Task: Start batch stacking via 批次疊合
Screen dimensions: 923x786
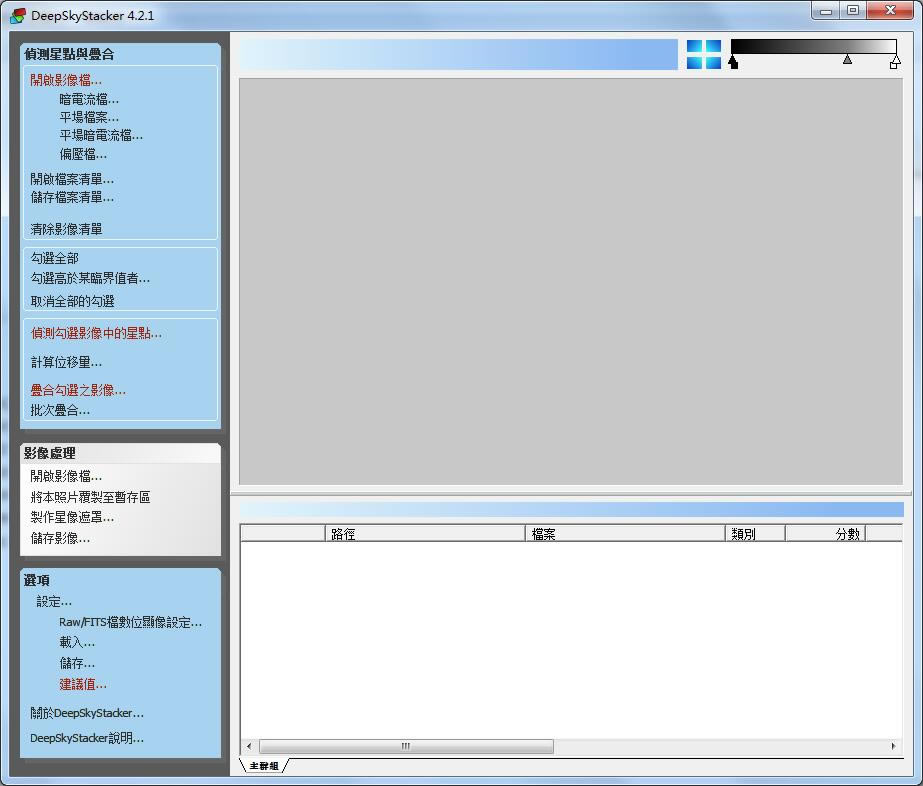Action: (x=58, y=409)
